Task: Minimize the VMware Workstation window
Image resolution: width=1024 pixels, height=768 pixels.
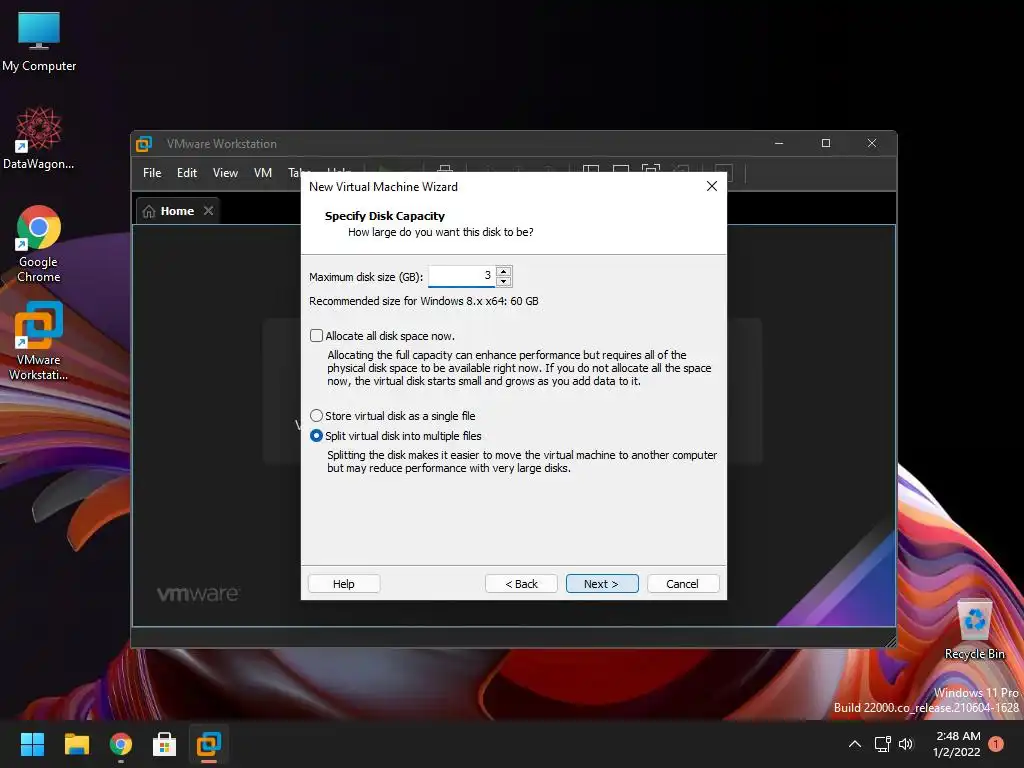Action: click(x=778, y=143)
